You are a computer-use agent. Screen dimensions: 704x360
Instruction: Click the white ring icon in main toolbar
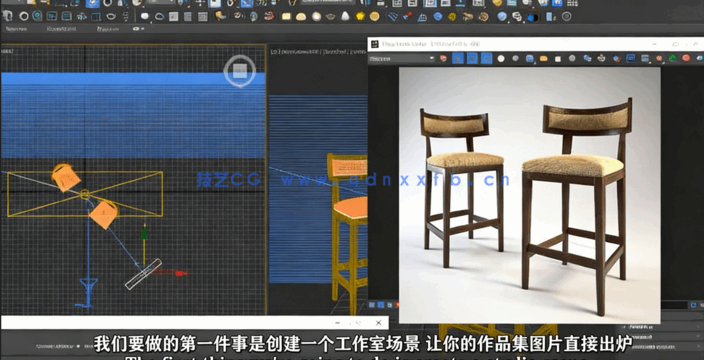(x=23, y=17)
